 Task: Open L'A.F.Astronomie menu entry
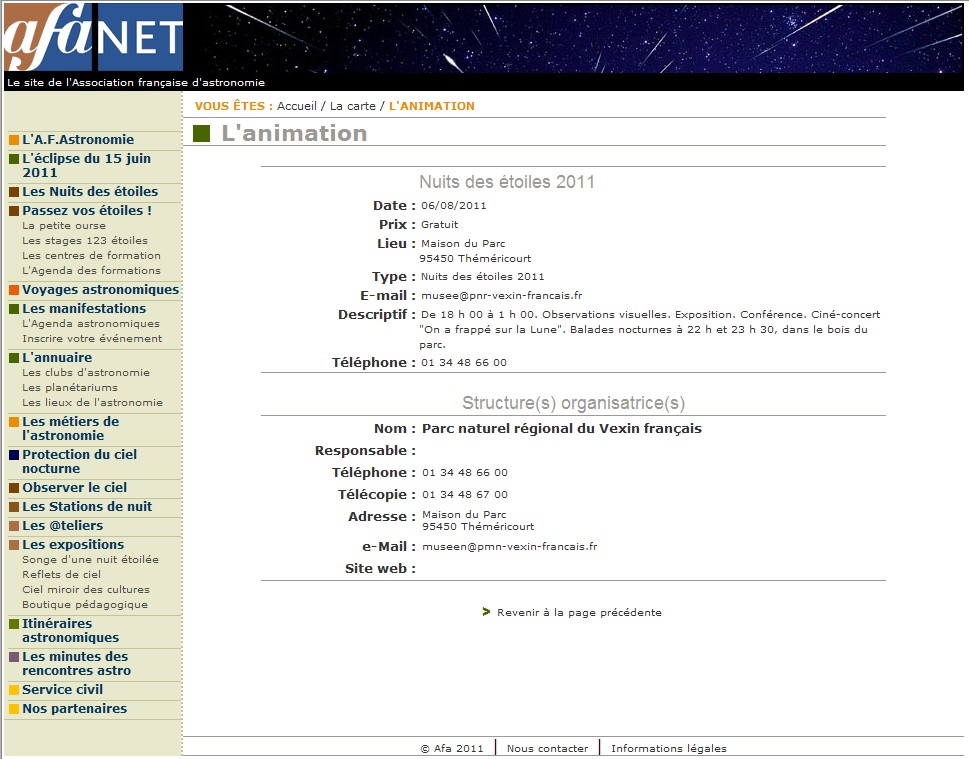78,140
